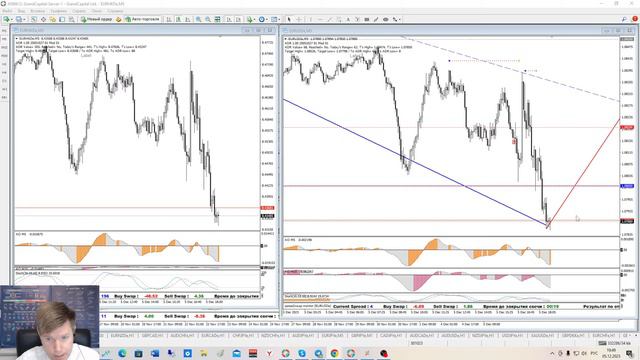Open the arrows objects dropdown
Image resolution: width=640 pixels, height=360 pixels.
click(396, 19)
